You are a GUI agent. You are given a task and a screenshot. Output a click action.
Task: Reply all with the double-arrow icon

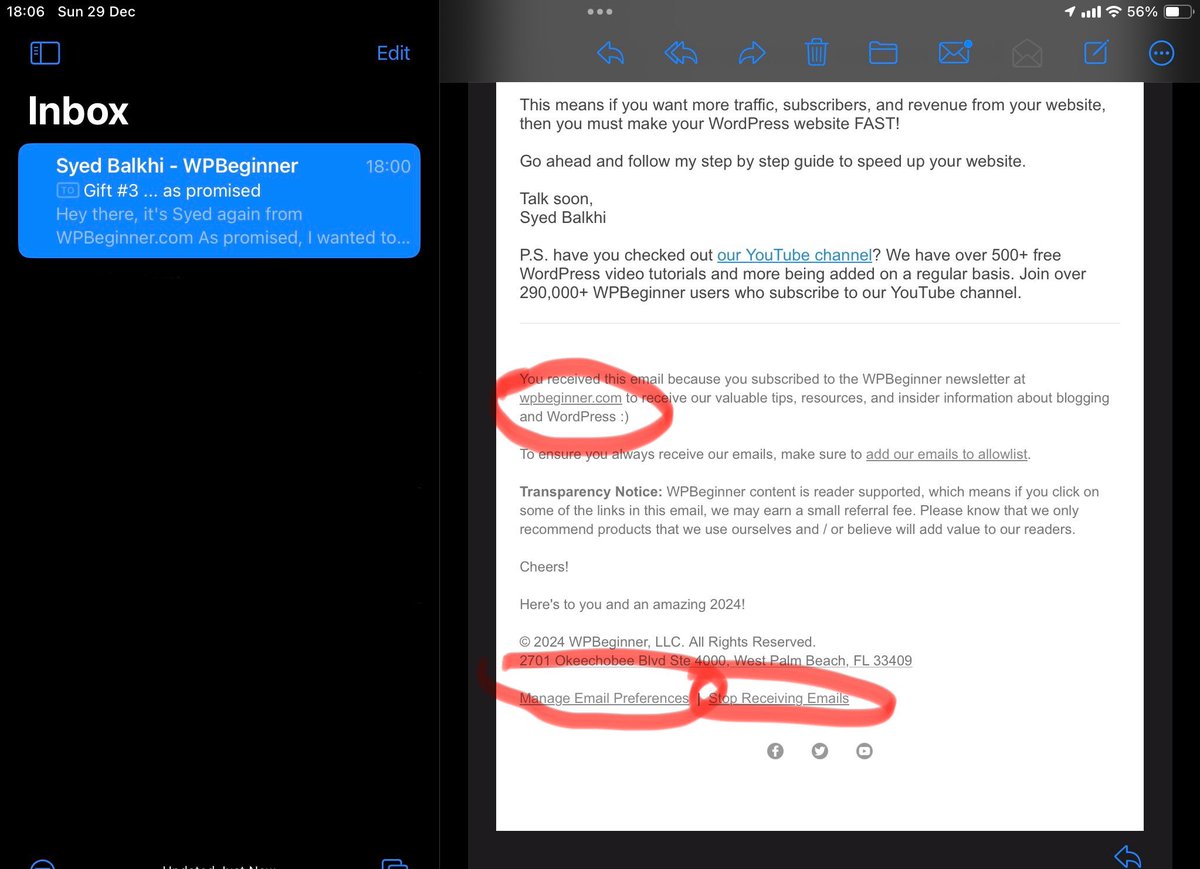click(x=680, y=52)
